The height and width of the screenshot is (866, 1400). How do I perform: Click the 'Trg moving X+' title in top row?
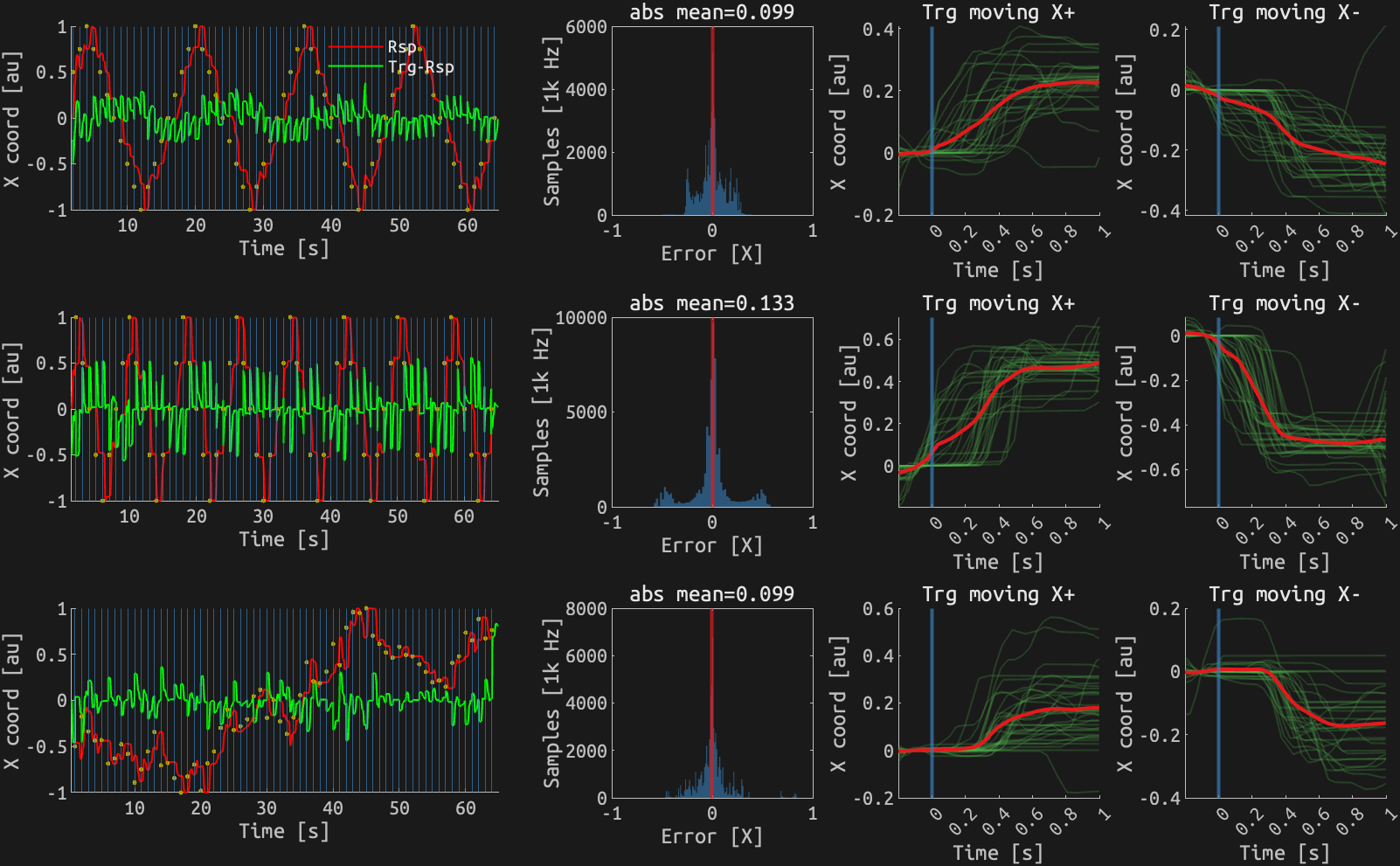(x=1001, y=13)
